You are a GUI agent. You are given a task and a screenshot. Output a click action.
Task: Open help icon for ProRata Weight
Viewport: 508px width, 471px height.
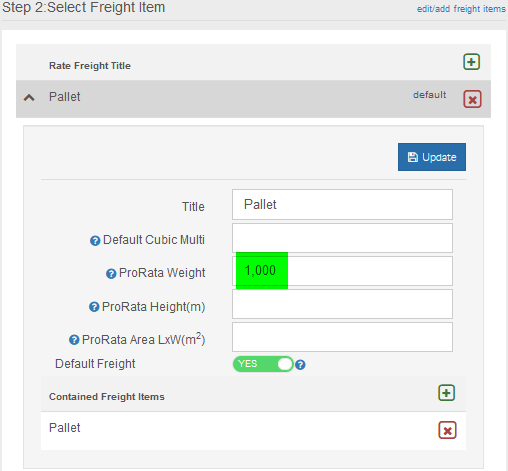tap(111, 274)
